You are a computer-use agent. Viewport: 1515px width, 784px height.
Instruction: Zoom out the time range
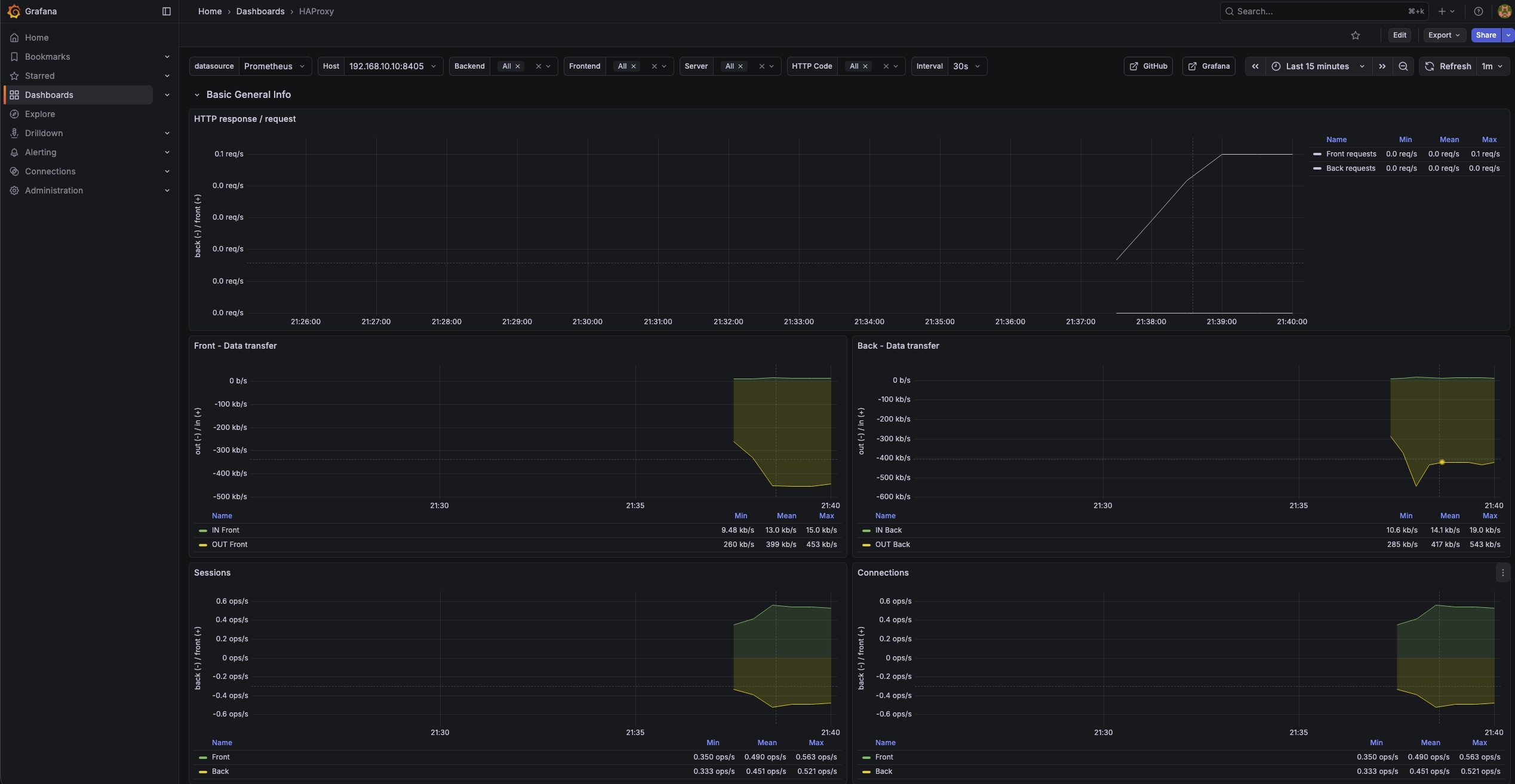click(x=1403, y=66)
